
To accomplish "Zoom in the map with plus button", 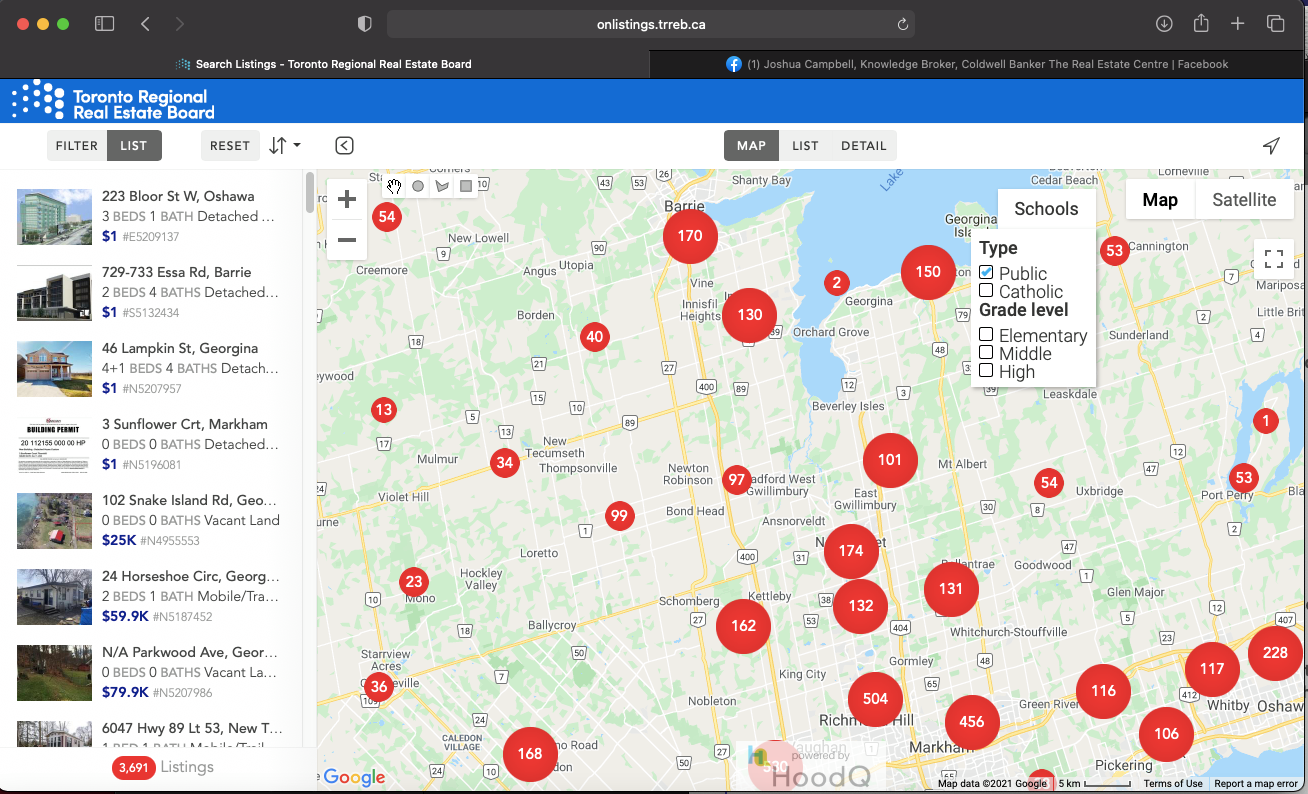I will [347, 200].
